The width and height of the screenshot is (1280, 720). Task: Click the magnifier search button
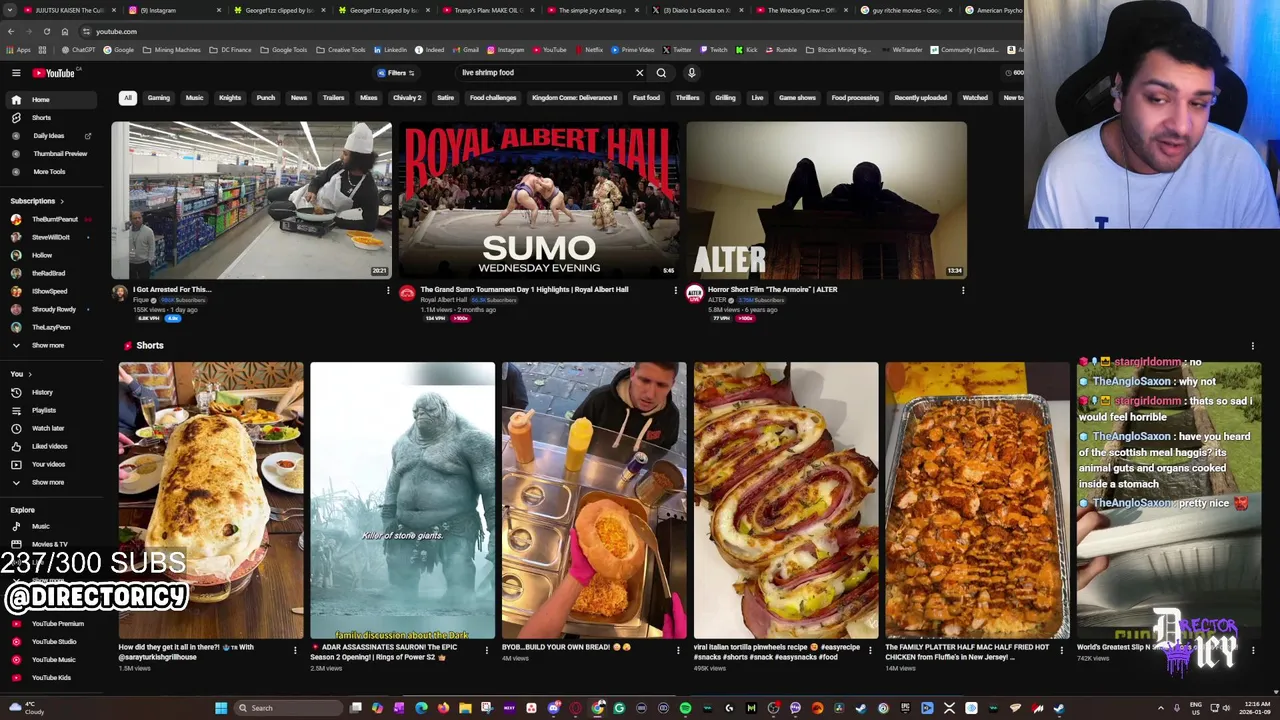coord(661,73)
